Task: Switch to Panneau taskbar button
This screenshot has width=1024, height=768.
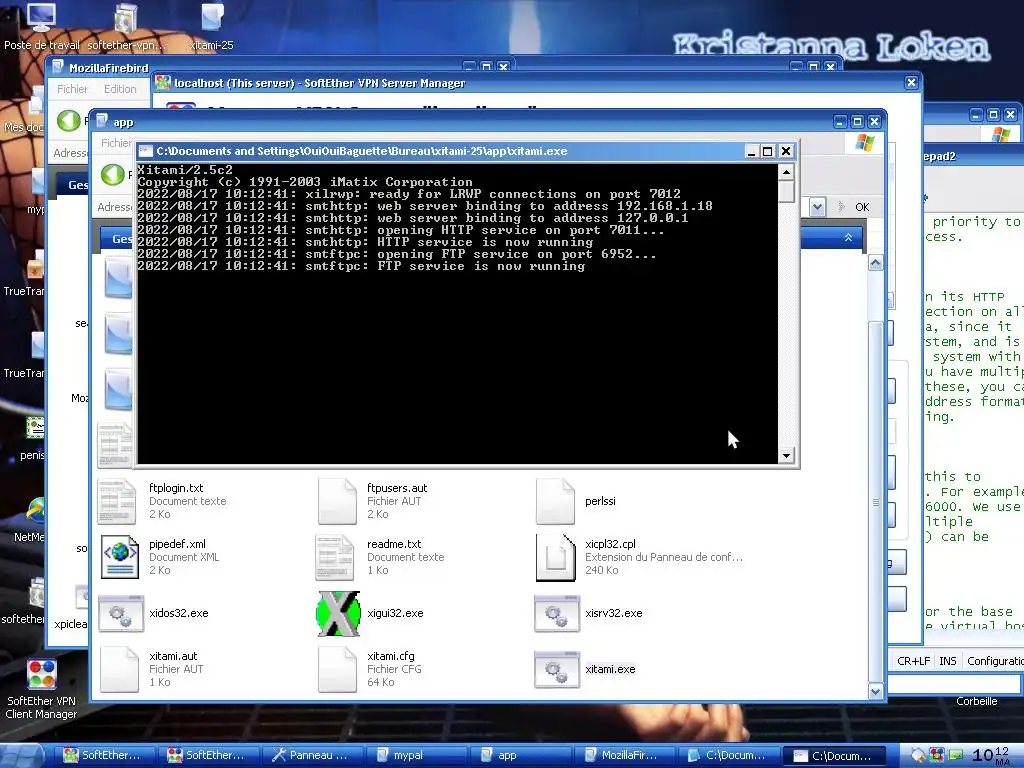Action: (312, 755)
